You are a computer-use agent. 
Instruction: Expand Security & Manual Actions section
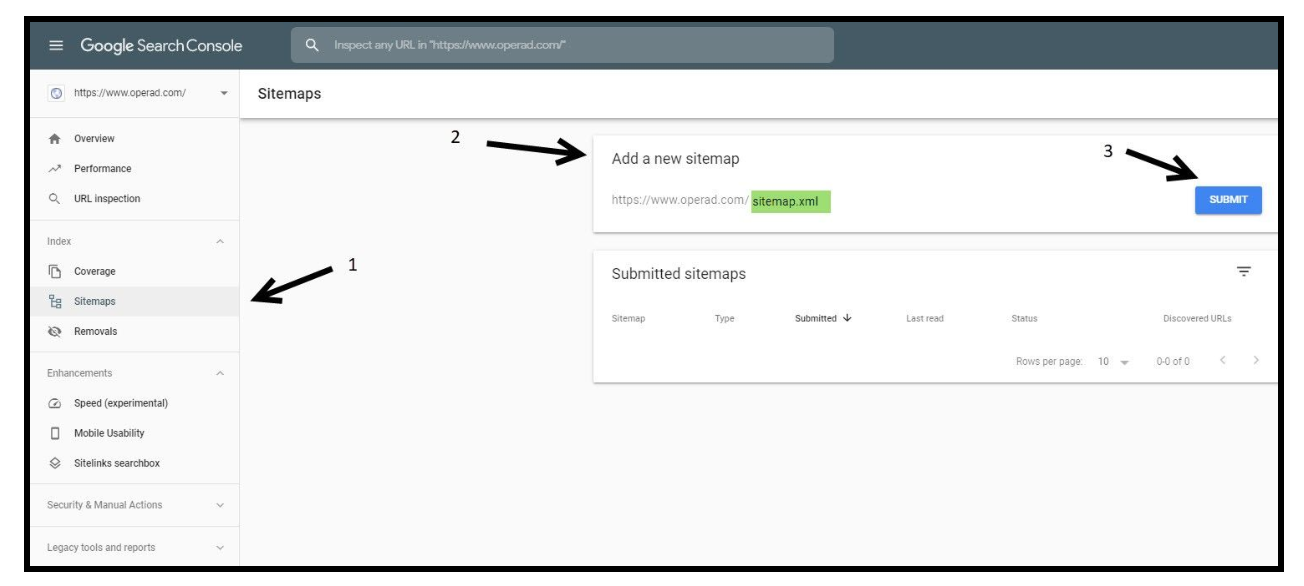(220, 506)
